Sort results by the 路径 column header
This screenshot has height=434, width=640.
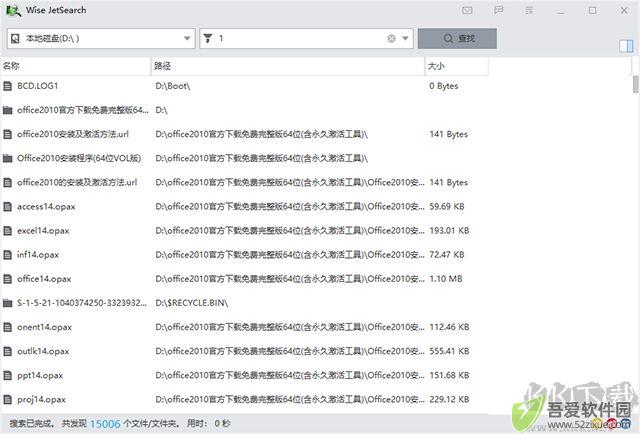(288, 66)
